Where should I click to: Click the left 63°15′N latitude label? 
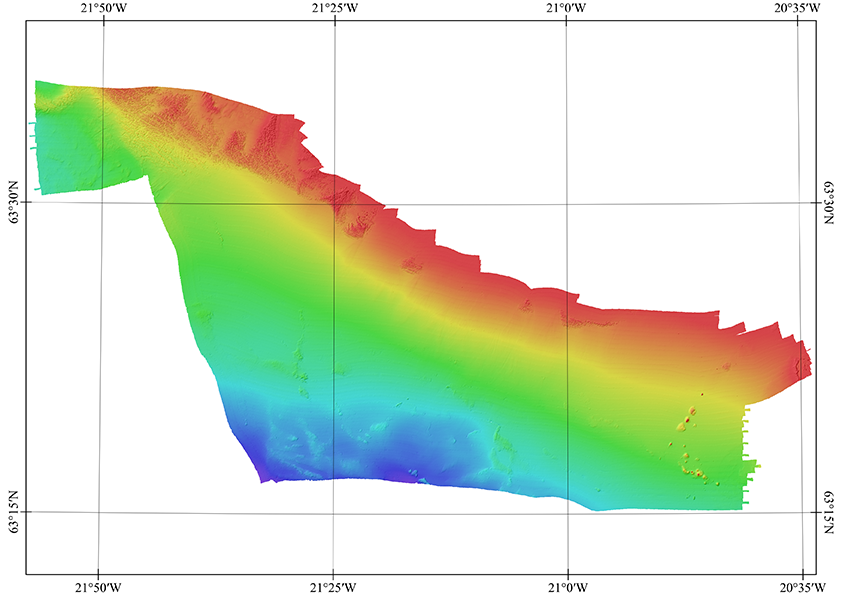13,512
